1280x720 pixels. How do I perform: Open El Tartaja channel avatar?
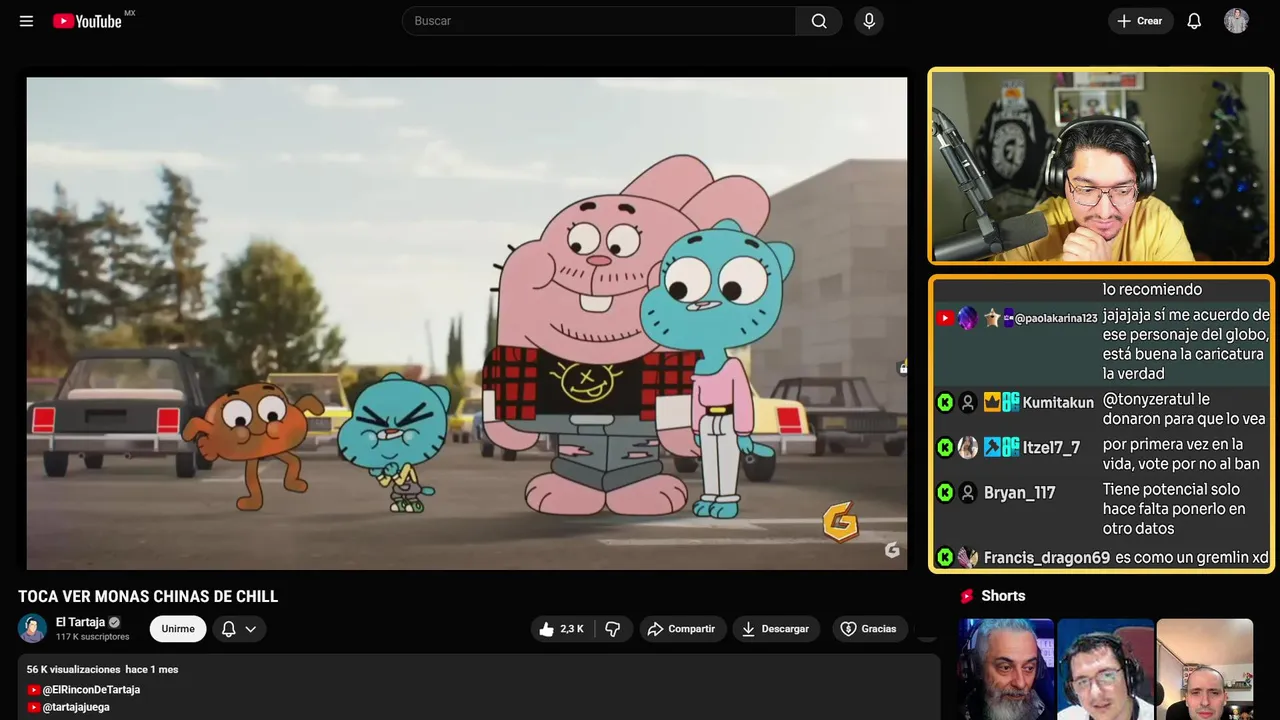33,628
